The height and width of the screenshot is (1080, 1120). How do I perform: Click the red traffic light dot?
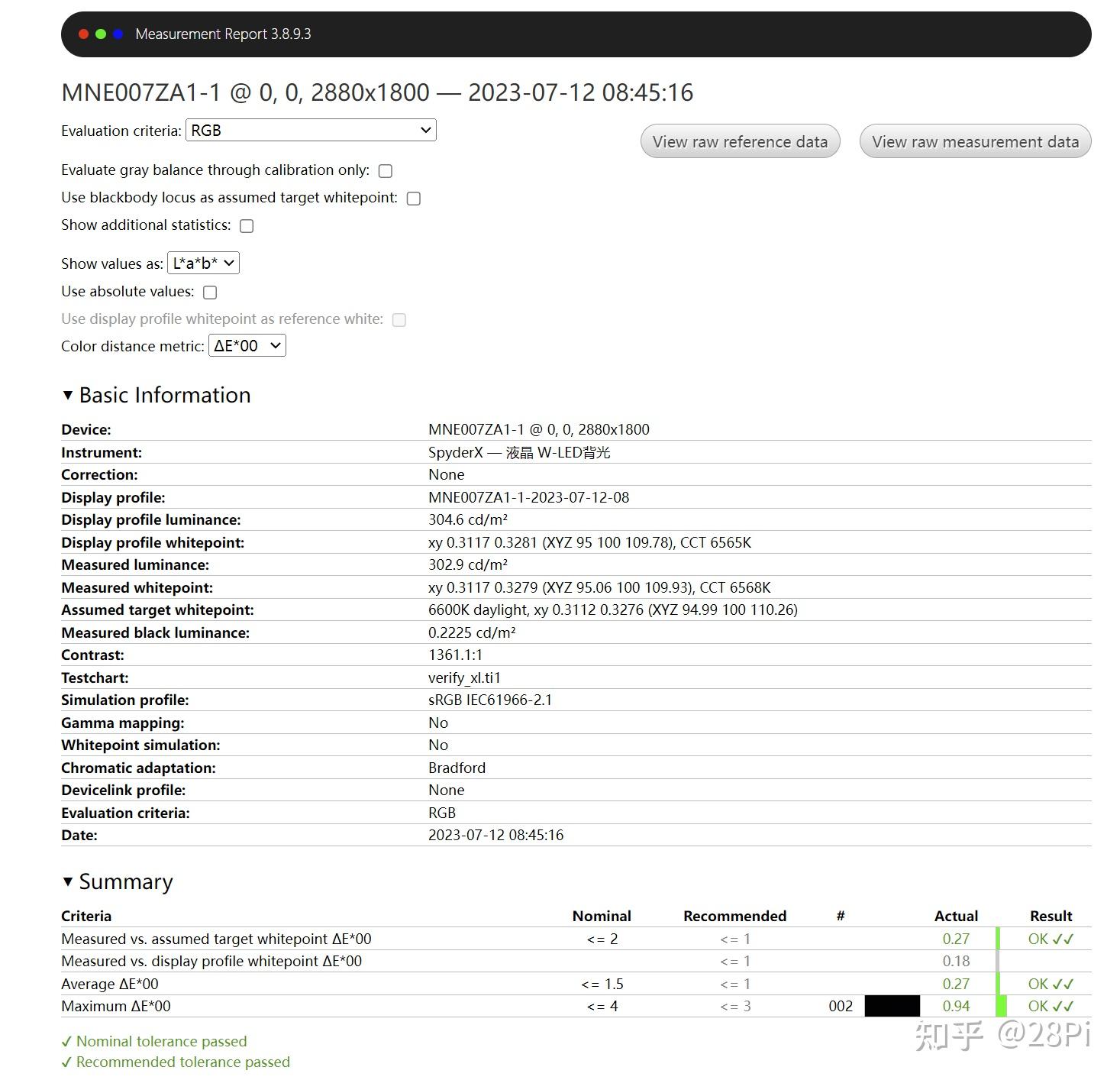82,34
